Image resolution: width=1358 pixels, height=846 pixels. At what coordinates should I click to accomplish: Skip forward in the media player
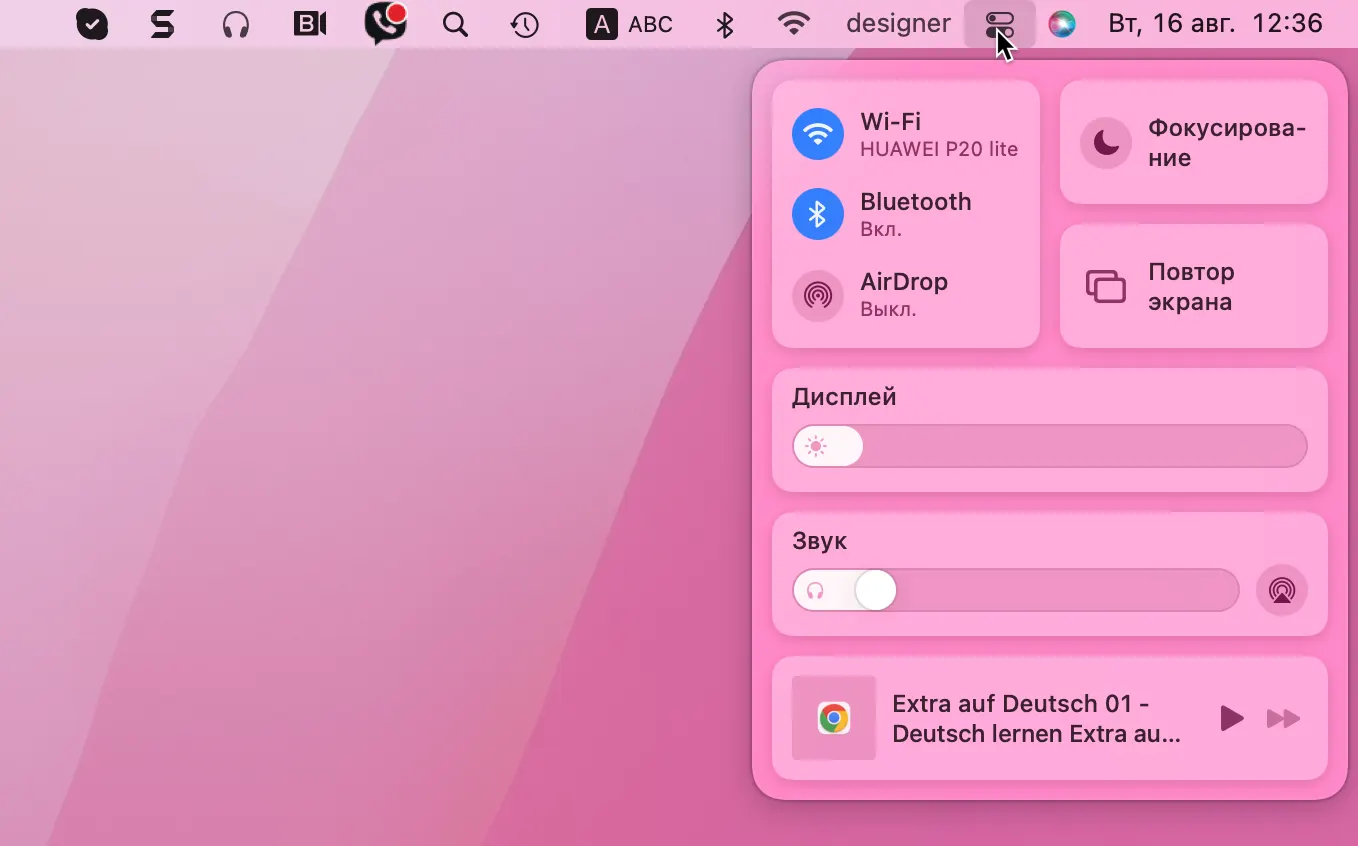pyautogui.click(x=1283, y=718)
